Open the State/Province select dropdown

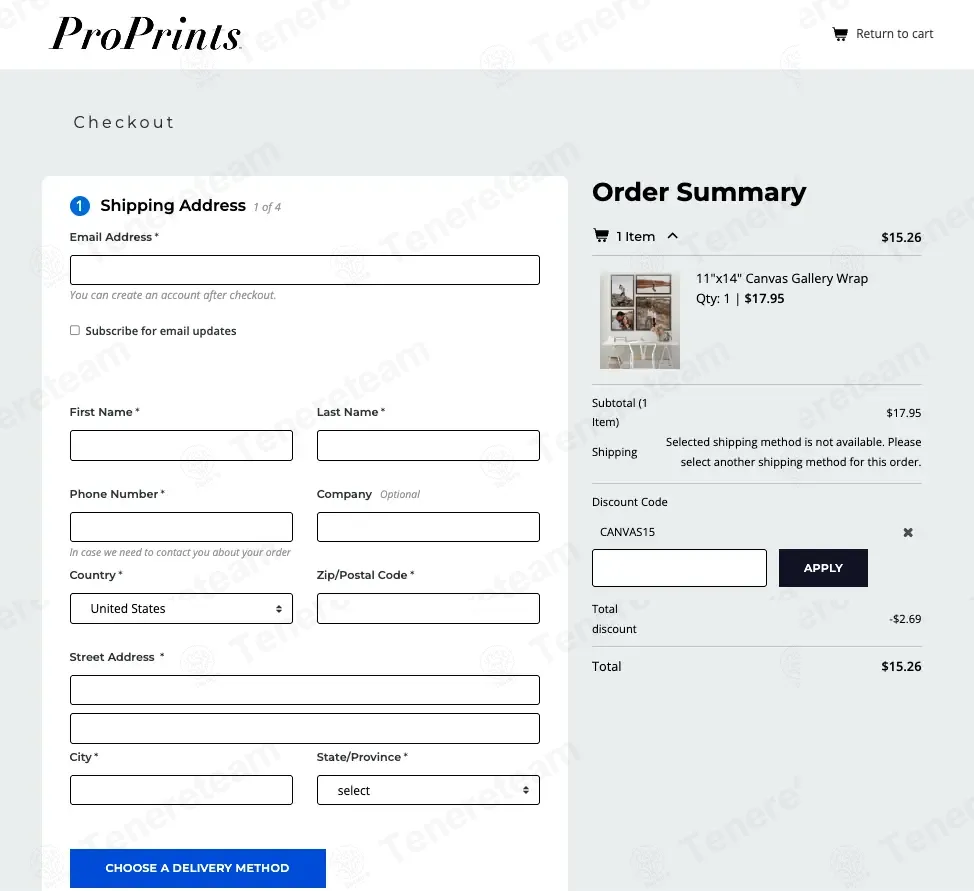pos(428,790)
